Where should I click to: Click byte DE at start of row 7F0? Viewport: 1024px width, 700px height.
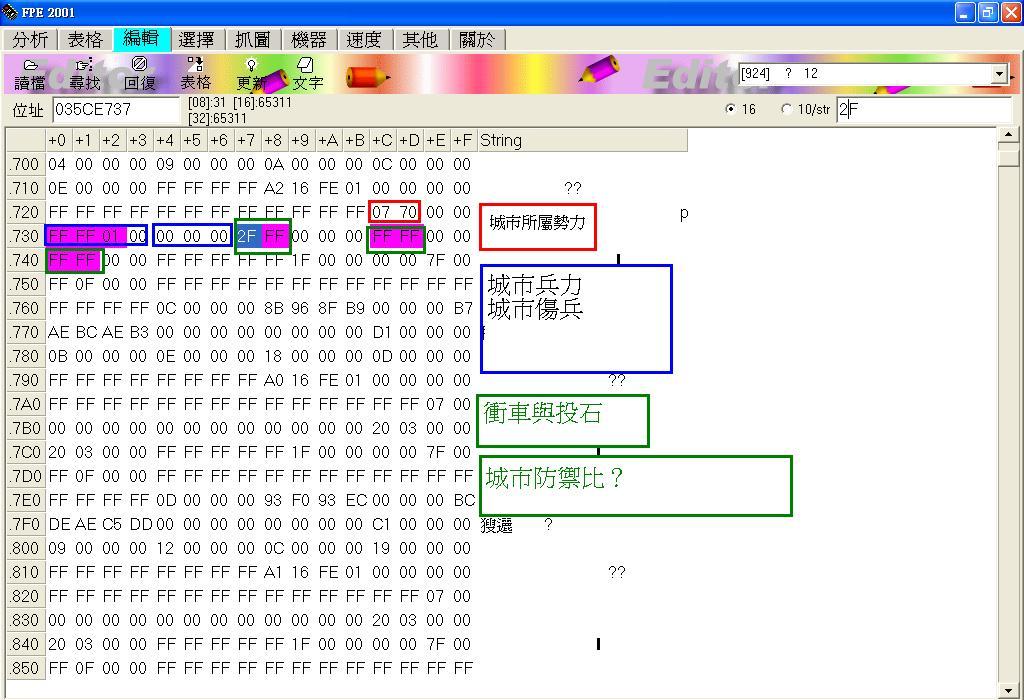pos(57,524)
